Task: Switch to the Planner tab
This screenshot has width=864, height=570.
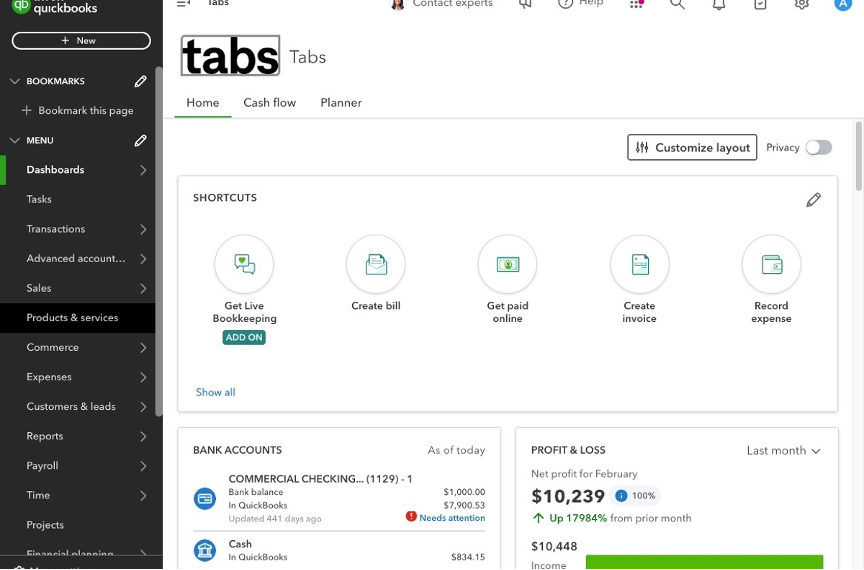Action: click(x=341, y=103)
